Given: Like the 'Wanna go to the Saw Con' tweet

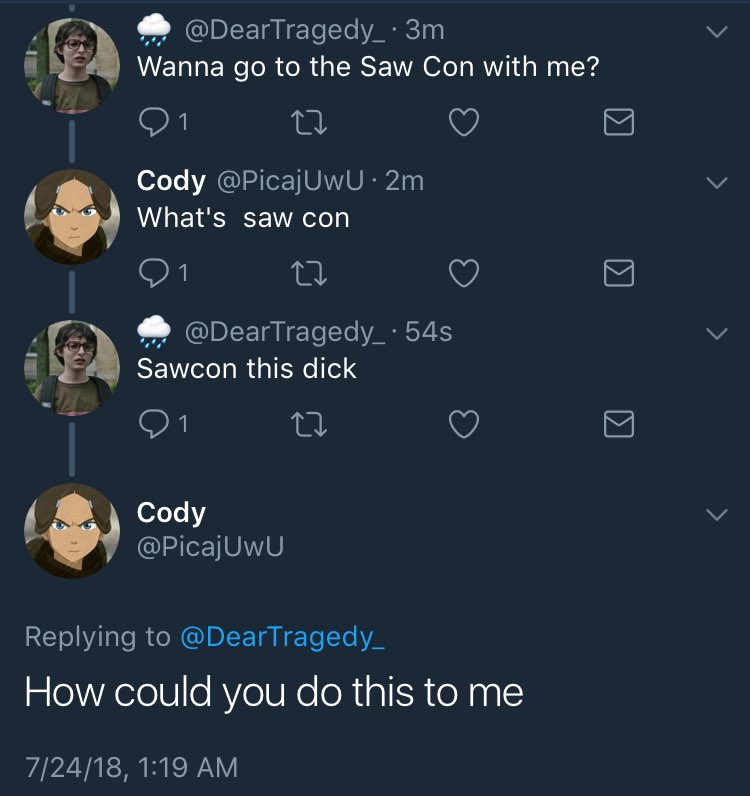Looking at the screenshot, I should tap(463, 122).
